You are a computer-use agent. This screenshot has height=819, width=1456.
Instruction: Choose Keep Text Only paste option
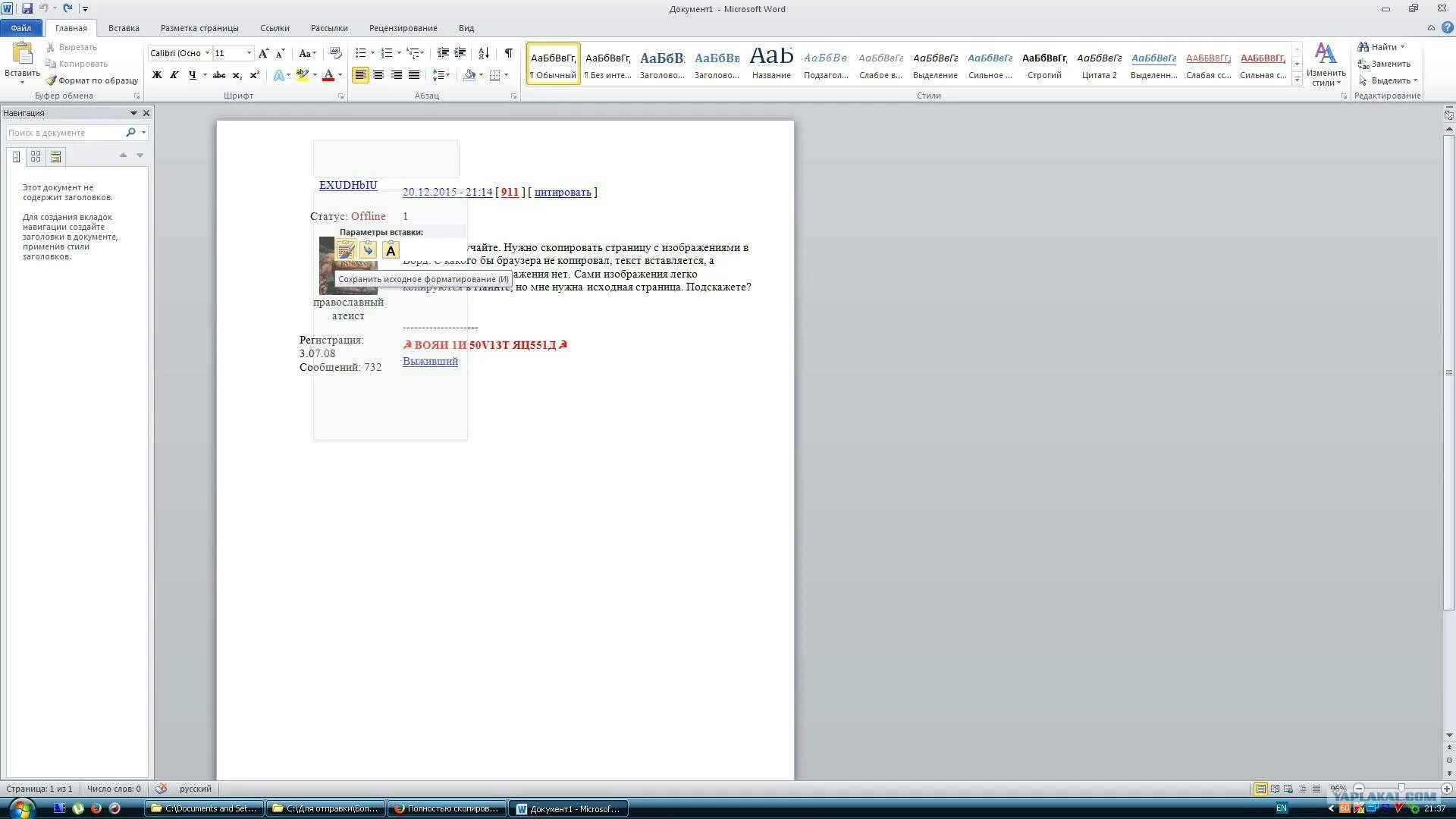point(391,250)
